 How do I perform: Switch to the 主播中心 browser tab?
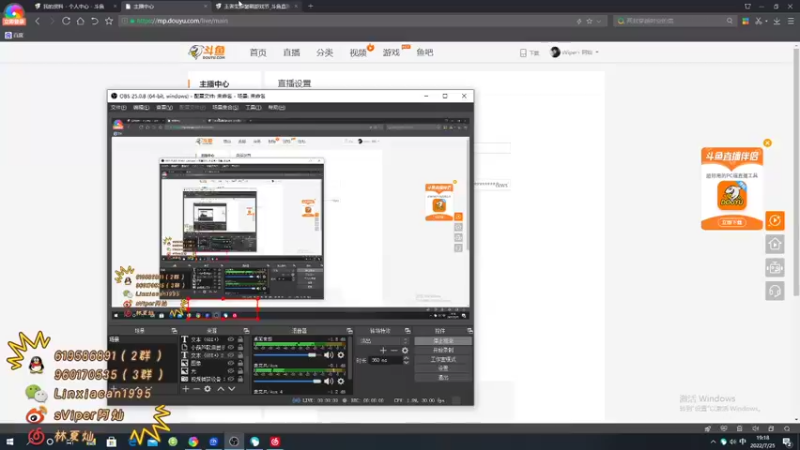tap(165, 6)
